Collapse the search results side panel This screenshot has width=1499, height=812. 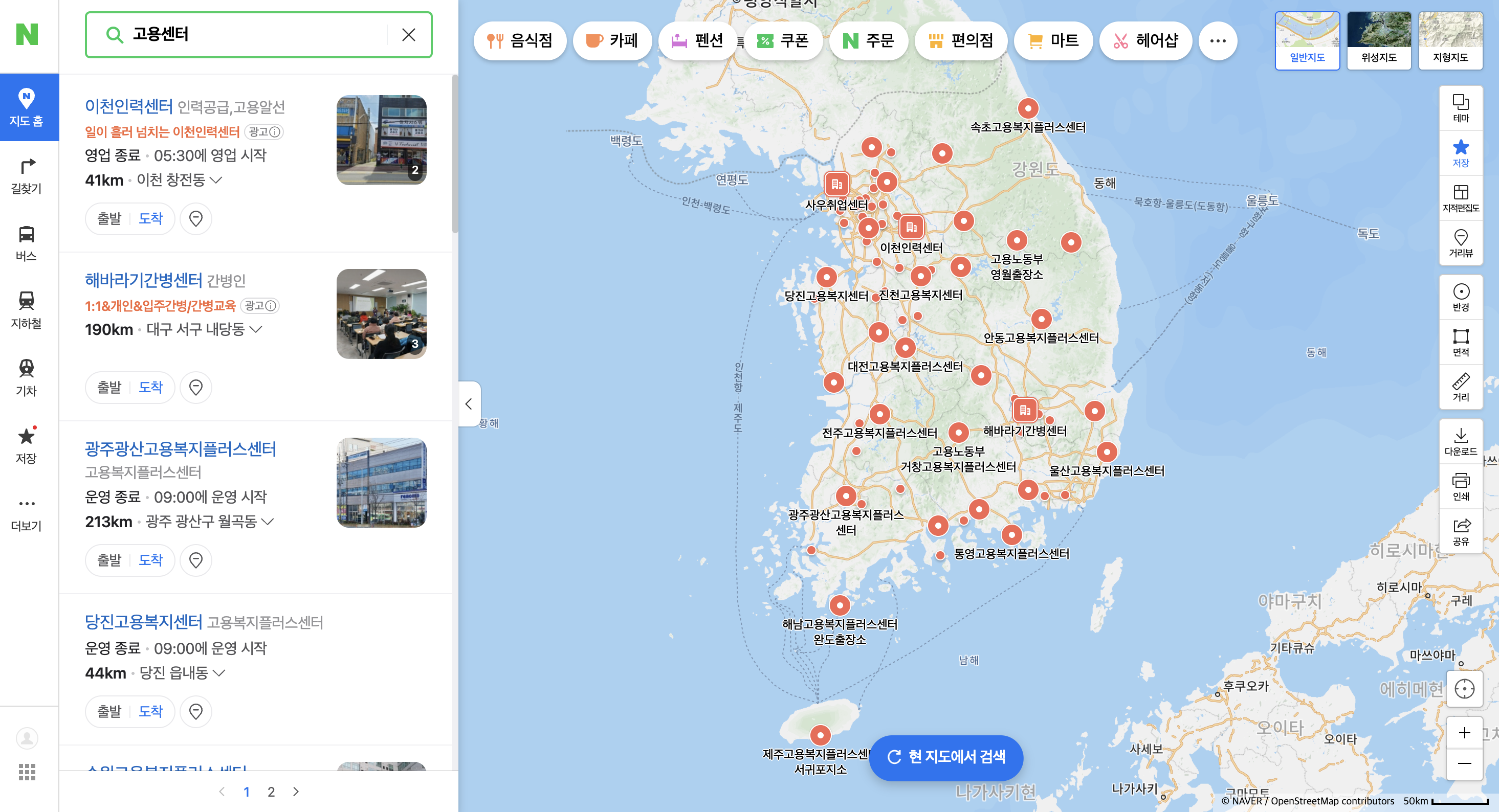tap(469, 403)
